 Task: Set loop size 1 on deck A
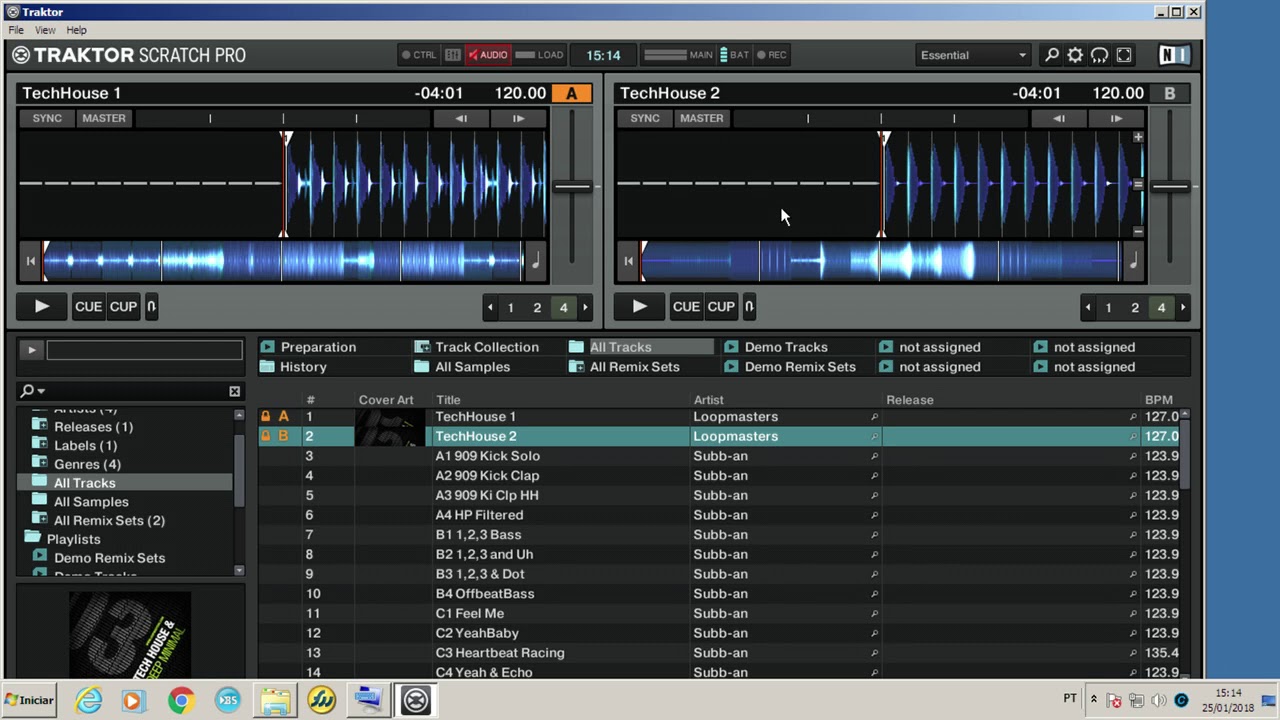point(510,308)
